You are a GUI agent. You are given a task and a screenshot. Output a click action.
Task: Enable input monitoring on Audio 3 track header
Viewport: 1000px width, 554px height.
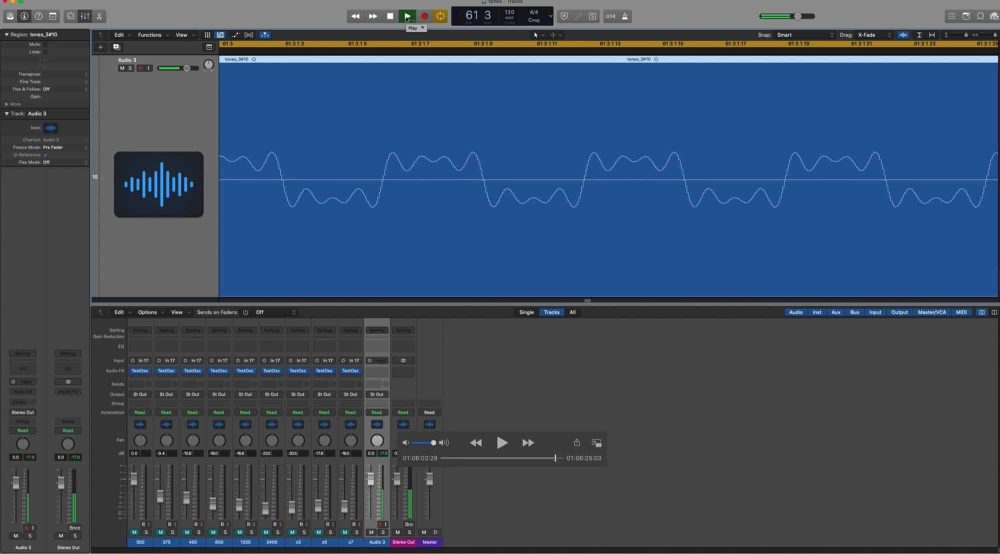149,68
